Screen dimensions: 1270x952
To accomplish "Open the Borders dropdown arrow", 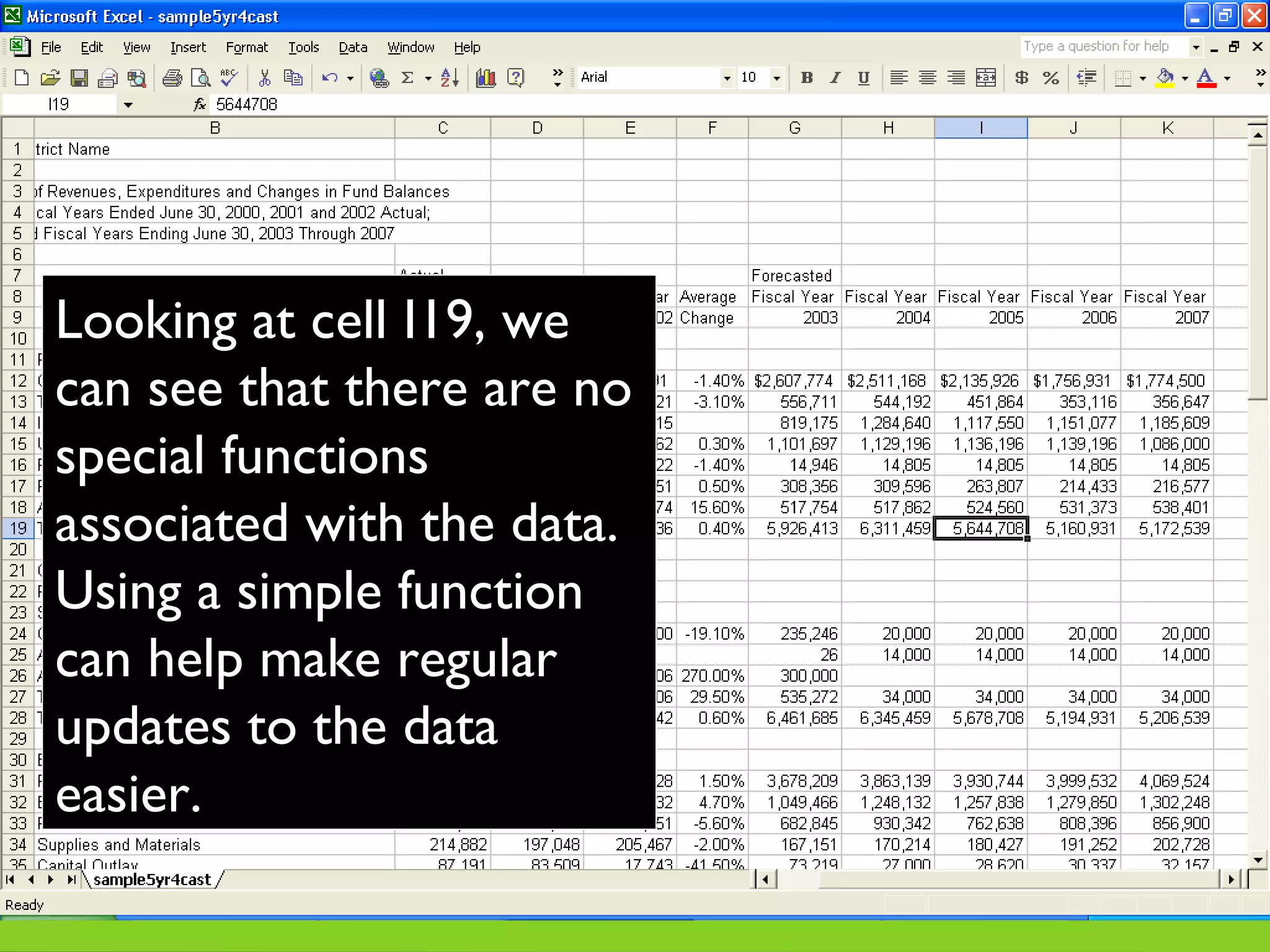I will pyautogui.click(x=1142, y=78).
